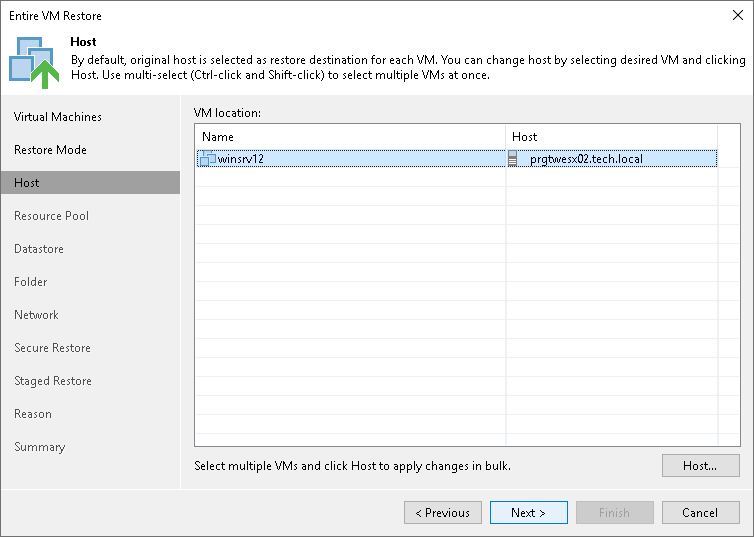Select the winsrv12 row name

(241, 159)
